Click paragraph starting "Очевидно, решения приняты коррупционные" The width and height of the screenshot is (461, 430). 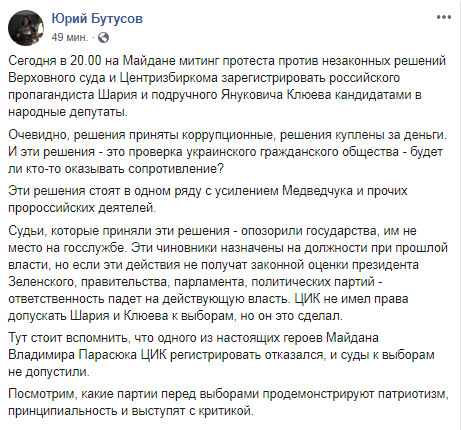228,152
